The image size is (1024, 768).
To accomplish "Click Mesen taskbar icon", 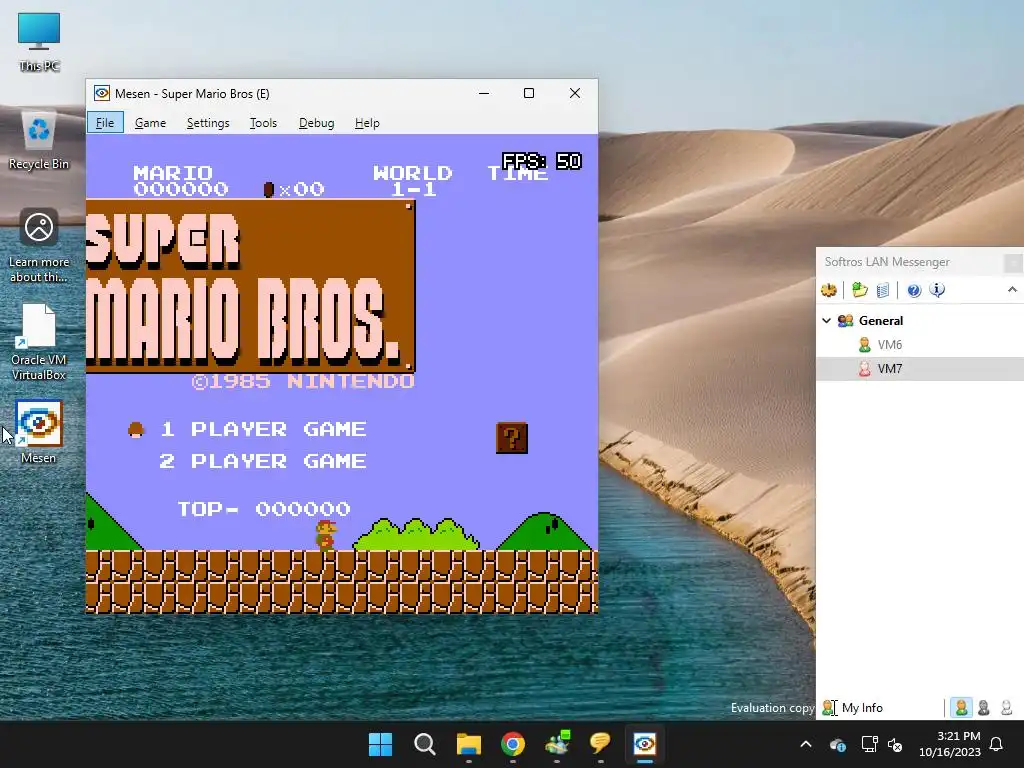I will coord(645,744).
